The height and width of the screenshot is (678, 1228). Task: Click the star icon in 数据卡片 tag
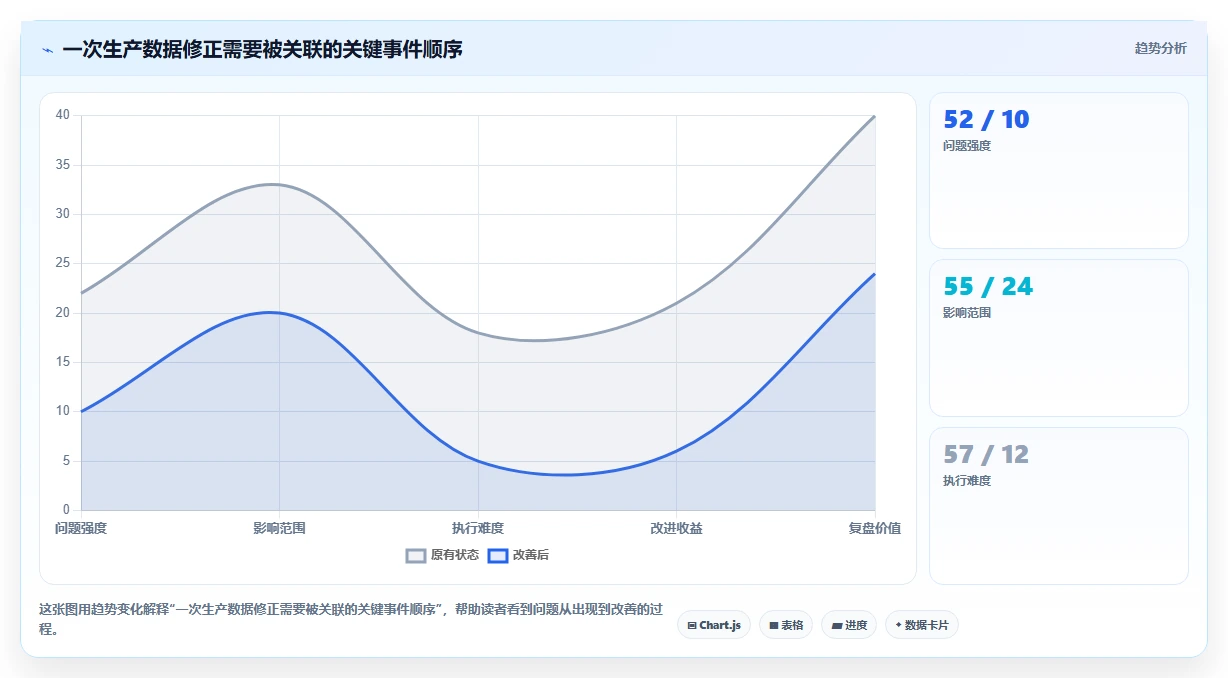[x=898, y=625]
